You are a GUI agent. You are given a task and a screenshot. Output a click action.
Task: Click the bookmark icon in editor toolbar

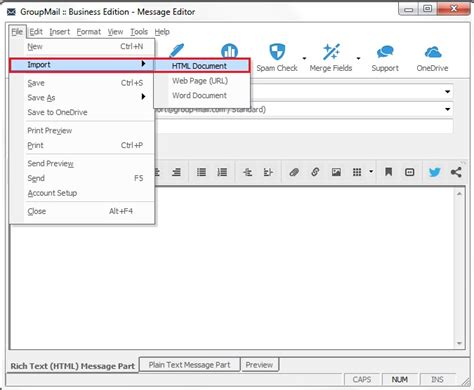pos(388,172)
